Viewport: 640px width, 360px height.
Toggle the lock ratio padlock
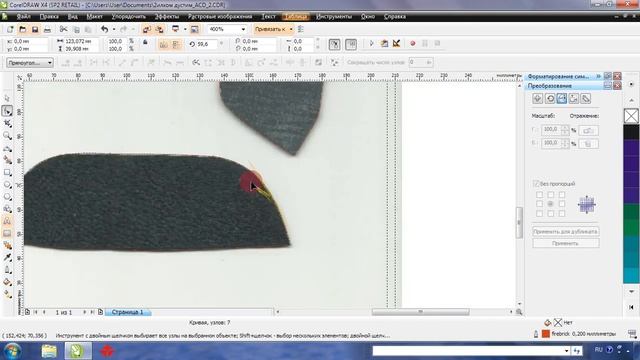145,42
